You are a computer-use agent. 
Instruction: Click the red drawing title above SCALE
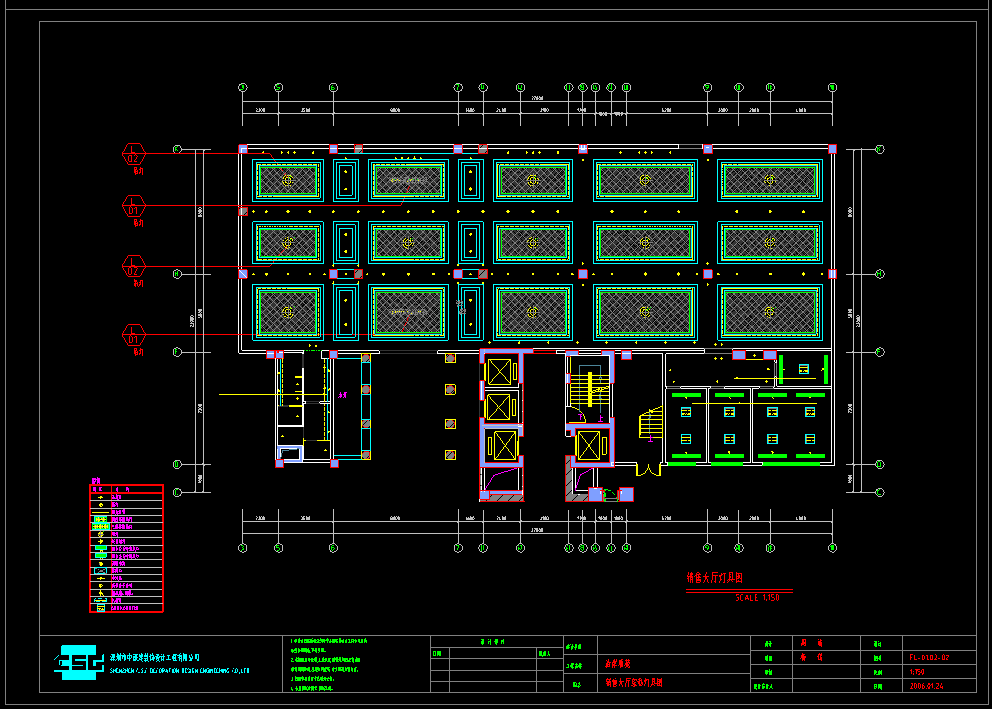coord(713,578)
